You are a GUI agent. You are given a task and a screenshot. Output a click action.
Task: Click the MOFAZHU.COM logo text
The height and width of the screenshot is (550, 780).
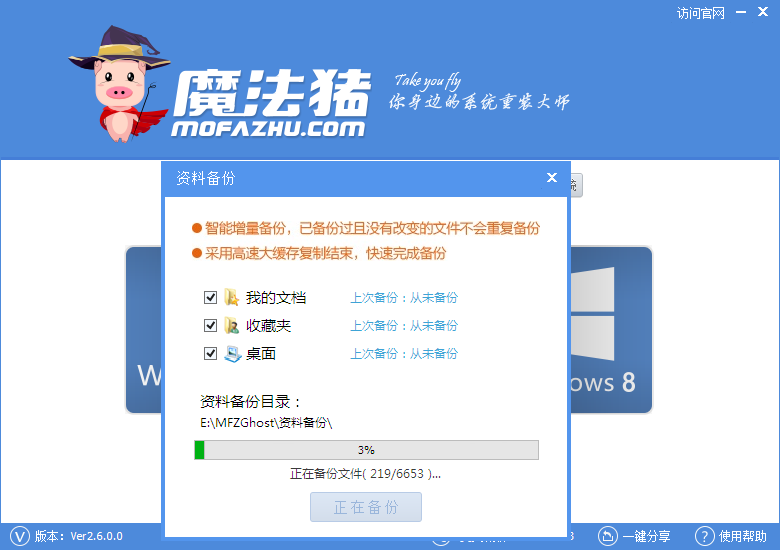click(x=268, y=129)
